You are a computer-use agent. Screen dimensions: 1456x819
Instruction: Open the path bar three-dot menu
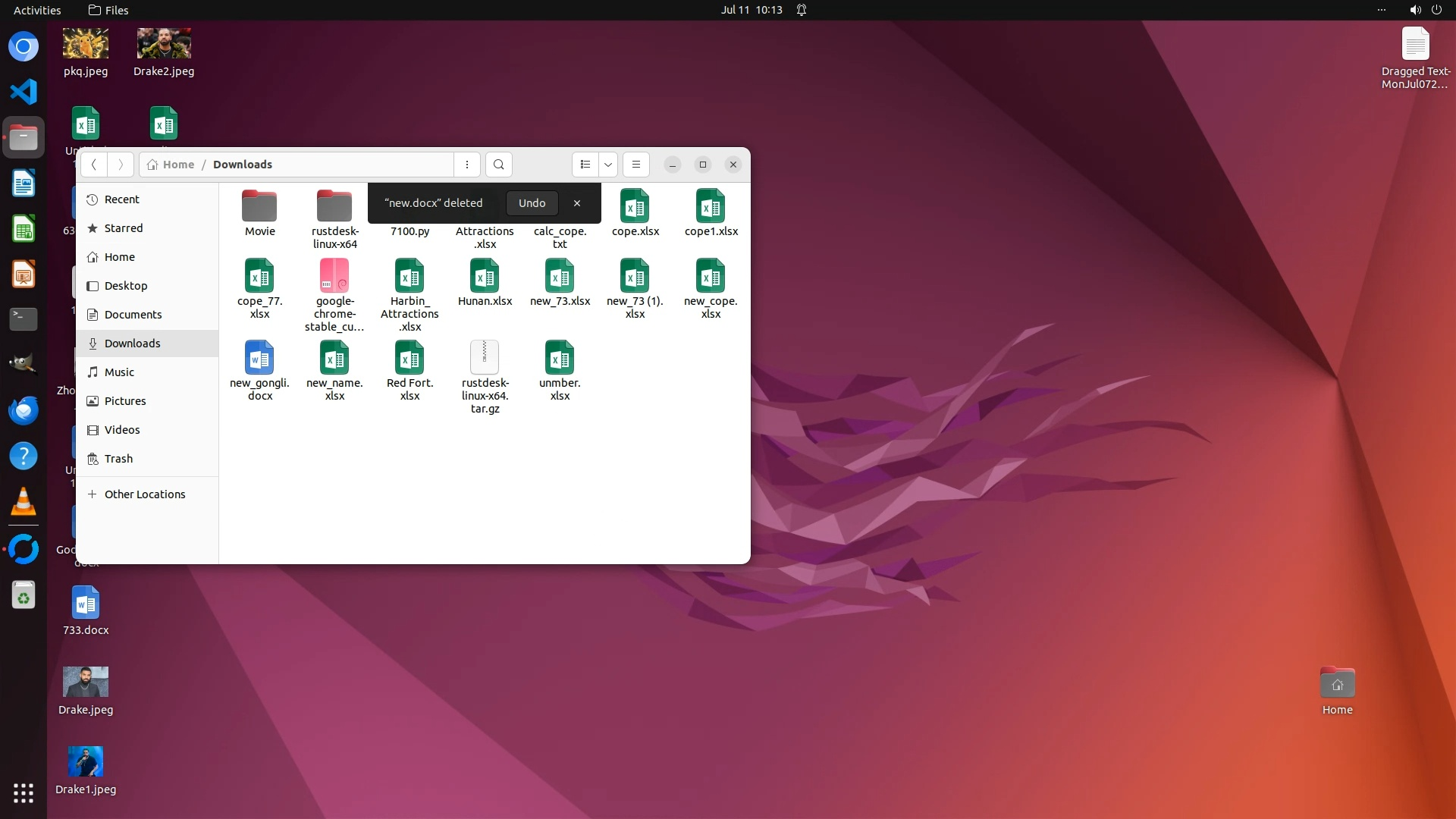point(467,165)
